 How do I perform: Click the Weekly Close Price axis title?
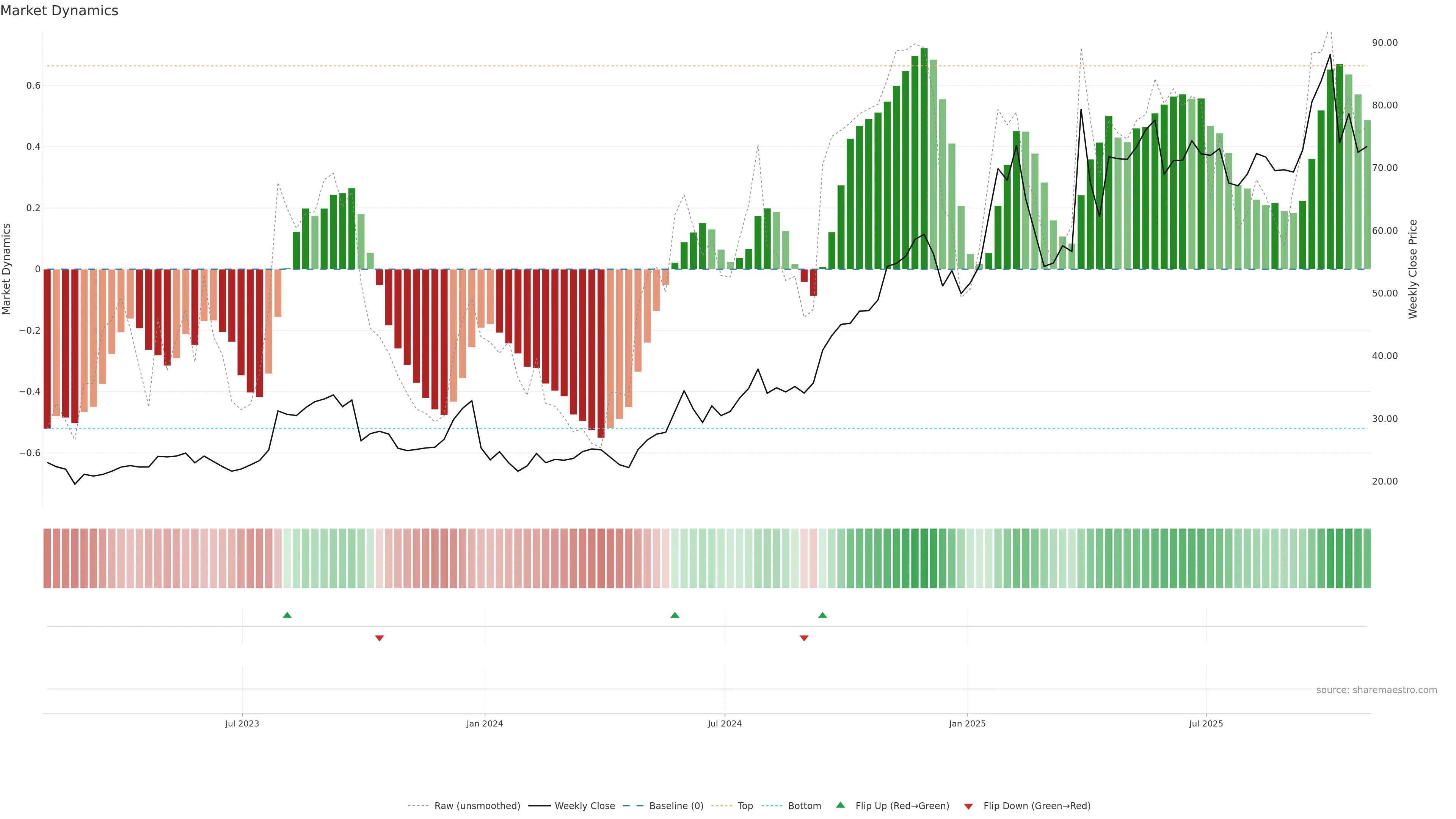pyautogui.click(x=1412, y=269)
